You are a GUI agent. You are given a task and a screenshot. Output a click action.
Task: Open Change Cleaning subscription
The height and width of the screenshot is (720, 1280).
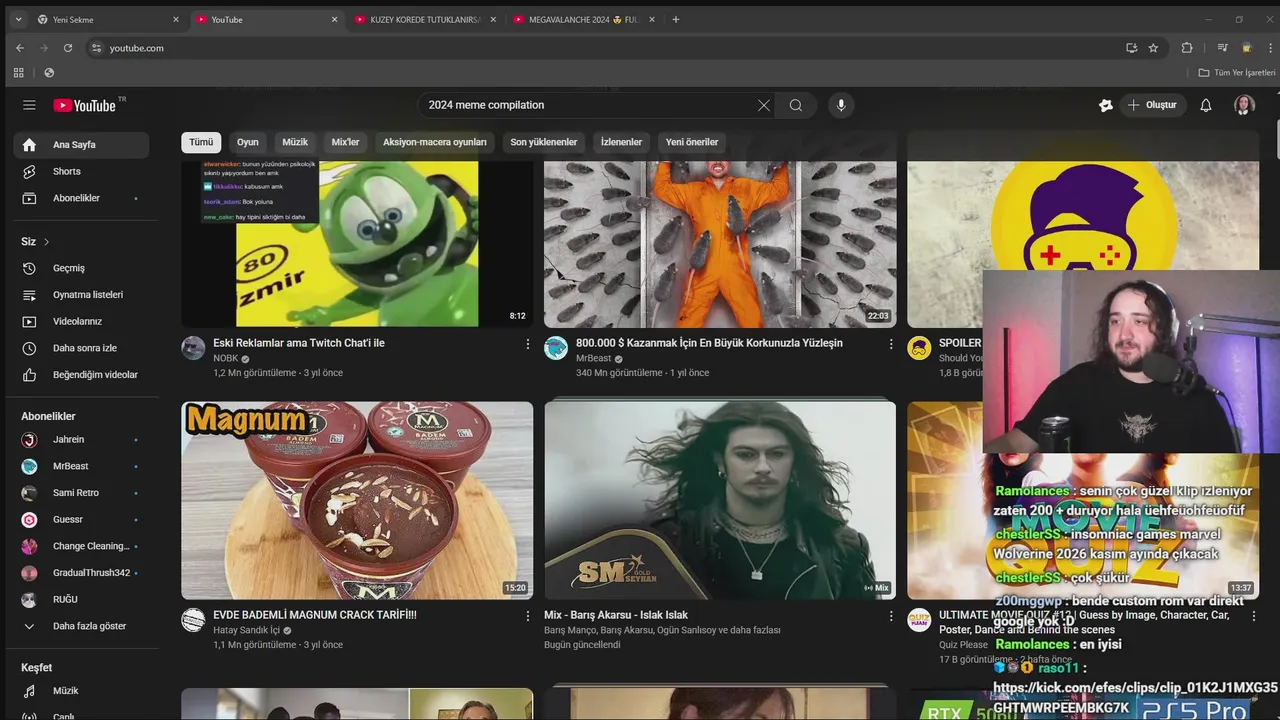(81, 546)
